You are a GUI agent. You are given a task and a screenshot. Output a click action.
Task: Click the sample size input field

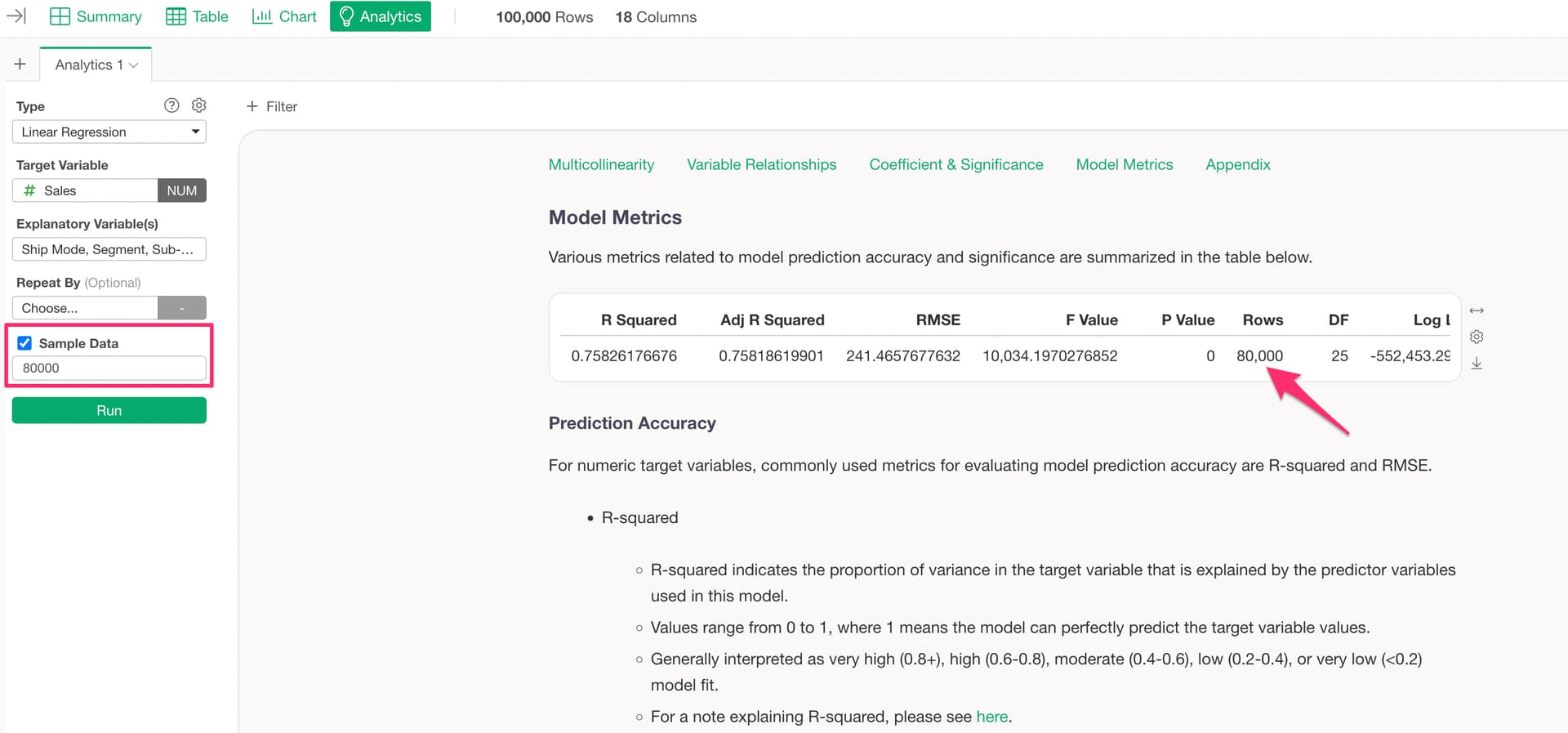point(109,368)
